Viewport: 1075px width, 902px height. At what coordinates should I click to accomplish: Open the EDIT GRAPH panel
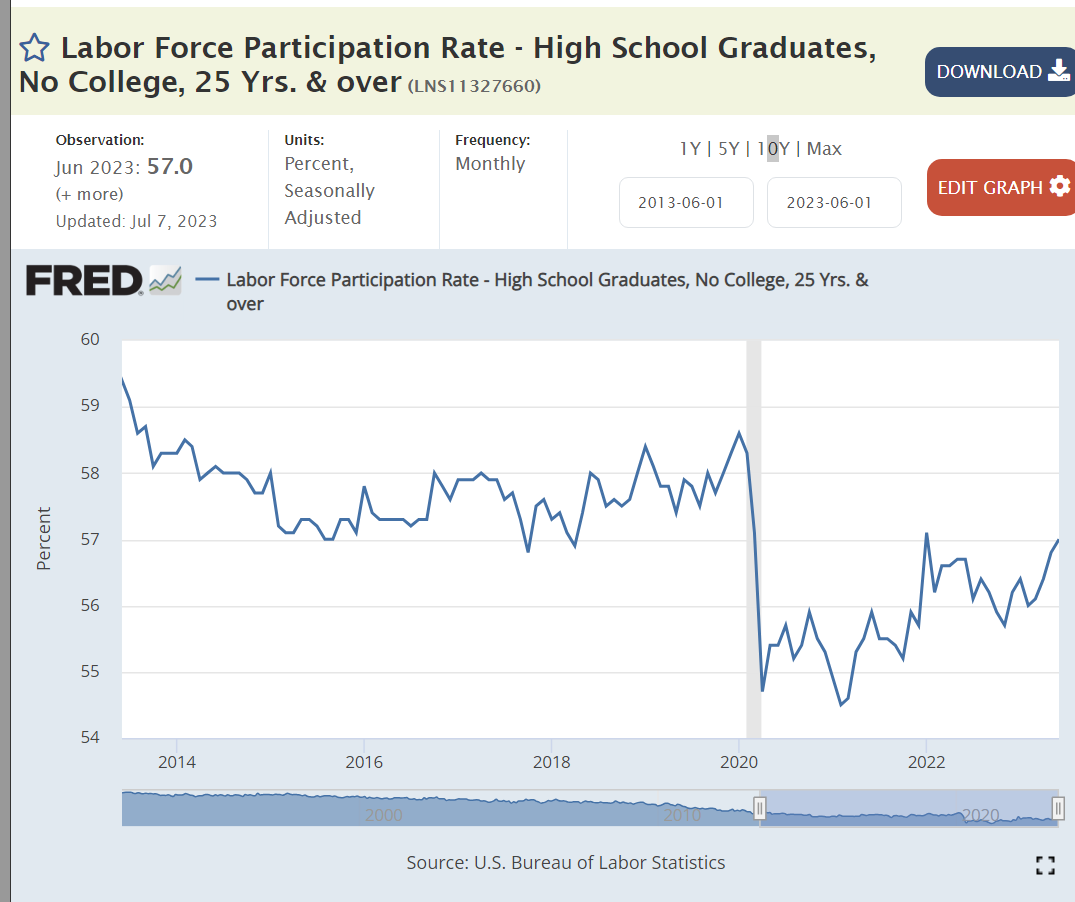tap(1002, 187)
